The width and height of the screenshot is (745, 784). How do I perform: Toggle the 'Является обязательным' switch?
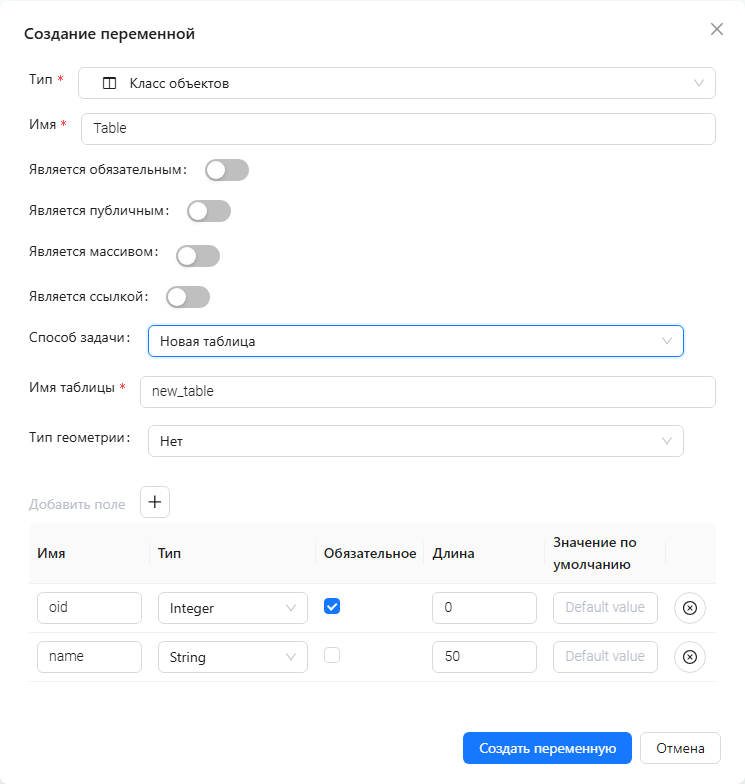(x=227, y=170)
